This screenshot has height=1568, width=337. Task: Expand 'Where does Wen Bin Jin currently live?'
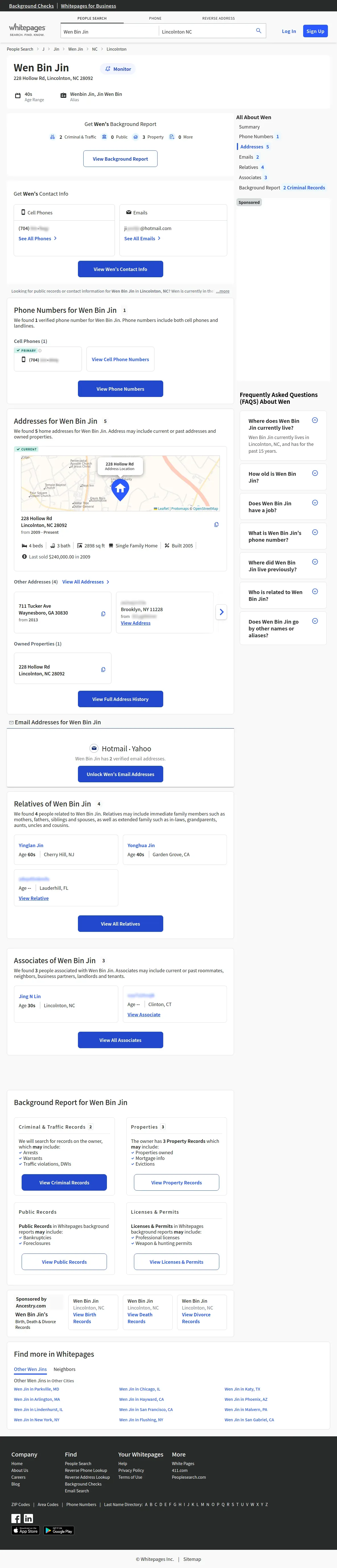coord(315,421)
